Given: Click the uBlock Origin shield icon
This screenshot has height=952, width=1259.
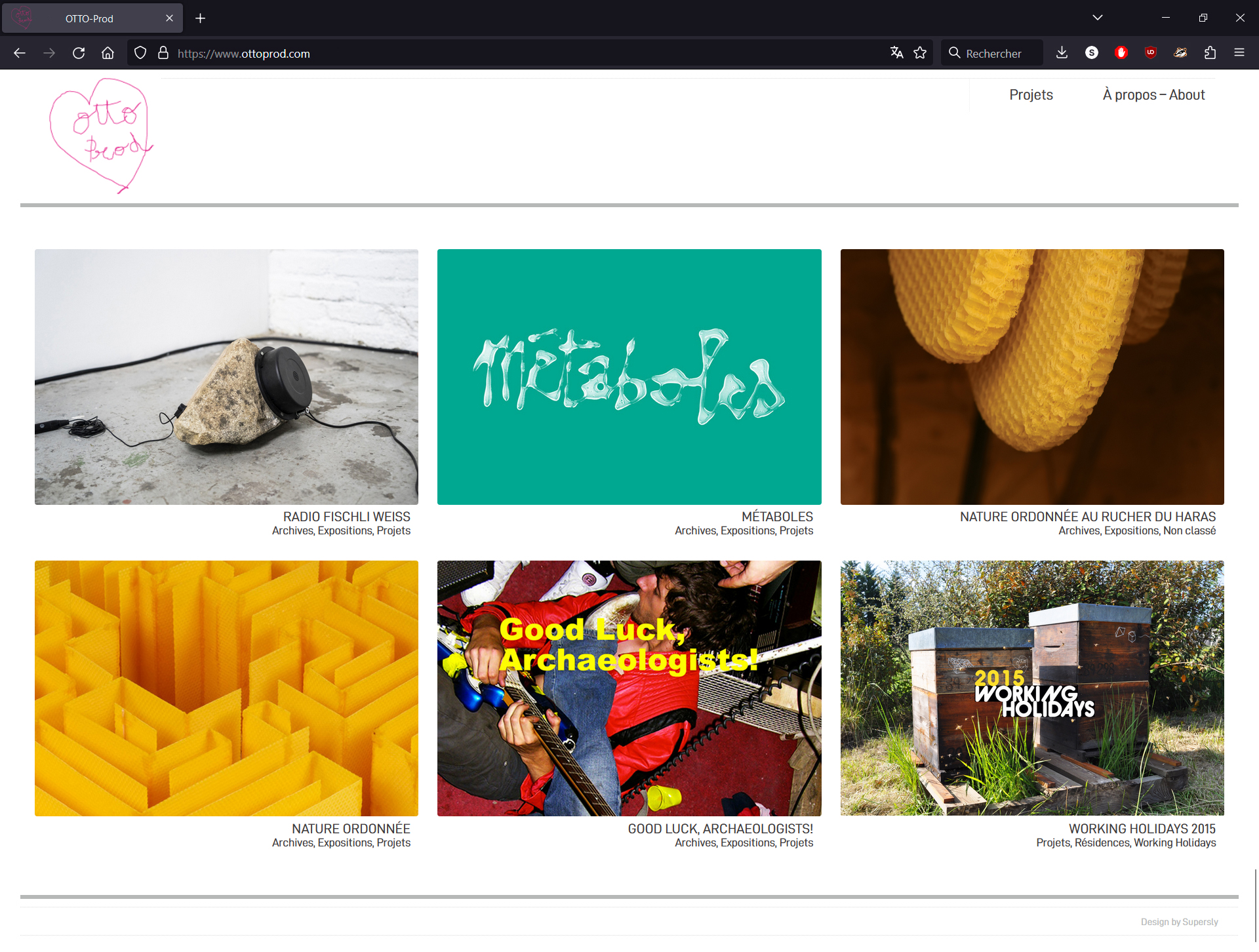Looking at the screenshot, I should [1150, 53].
